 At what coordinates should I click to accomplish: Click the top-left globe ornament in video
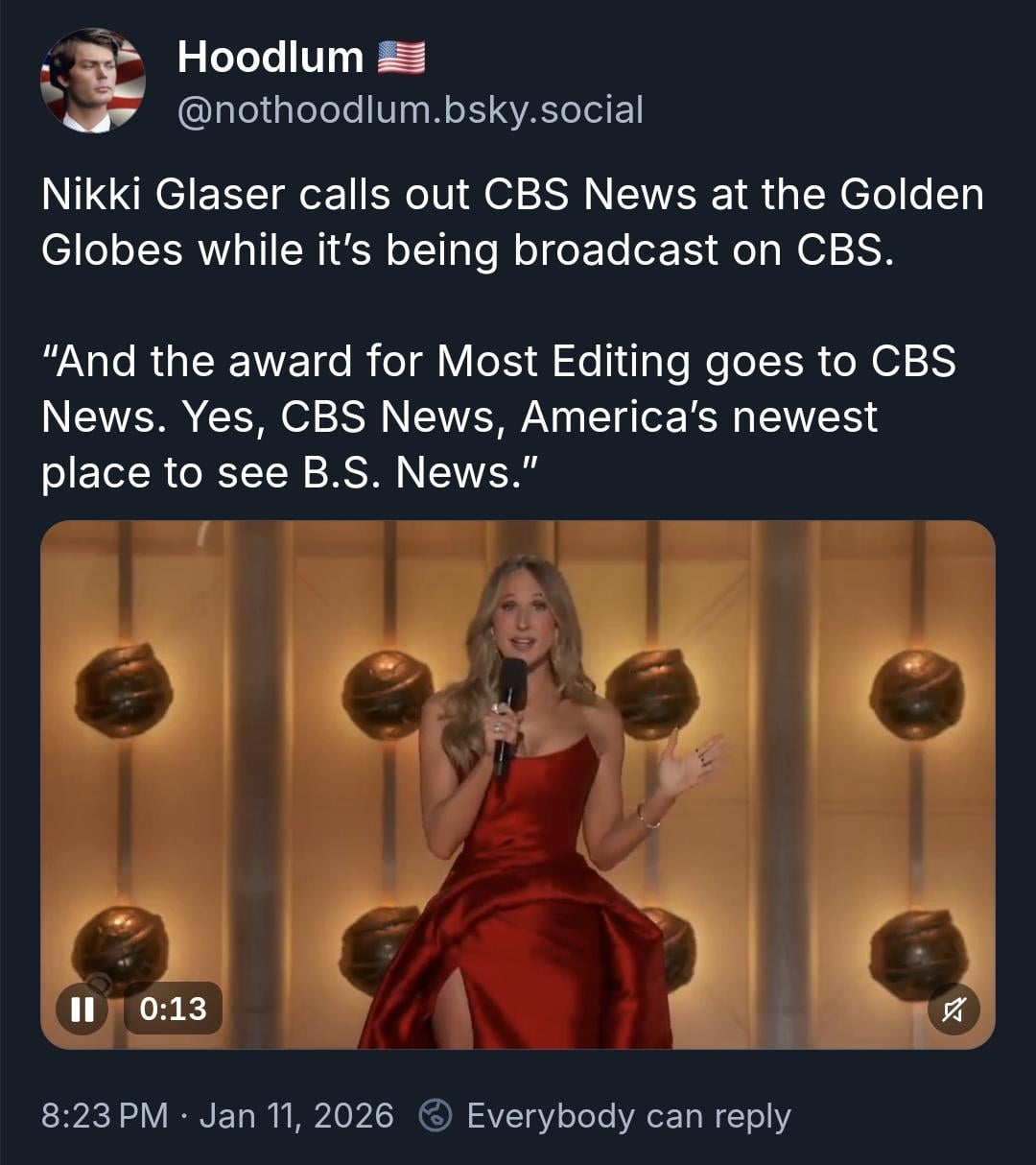(124, 689)
